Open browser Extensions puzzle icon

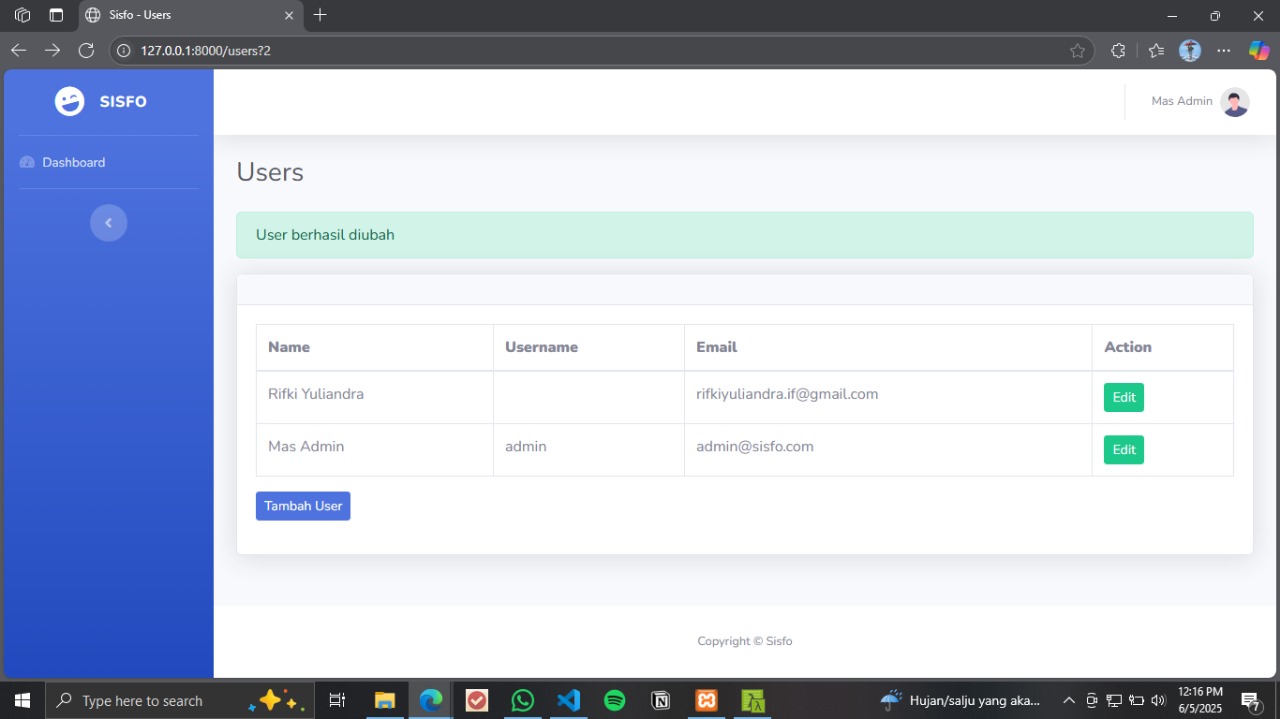click(x=1118, y=51)
